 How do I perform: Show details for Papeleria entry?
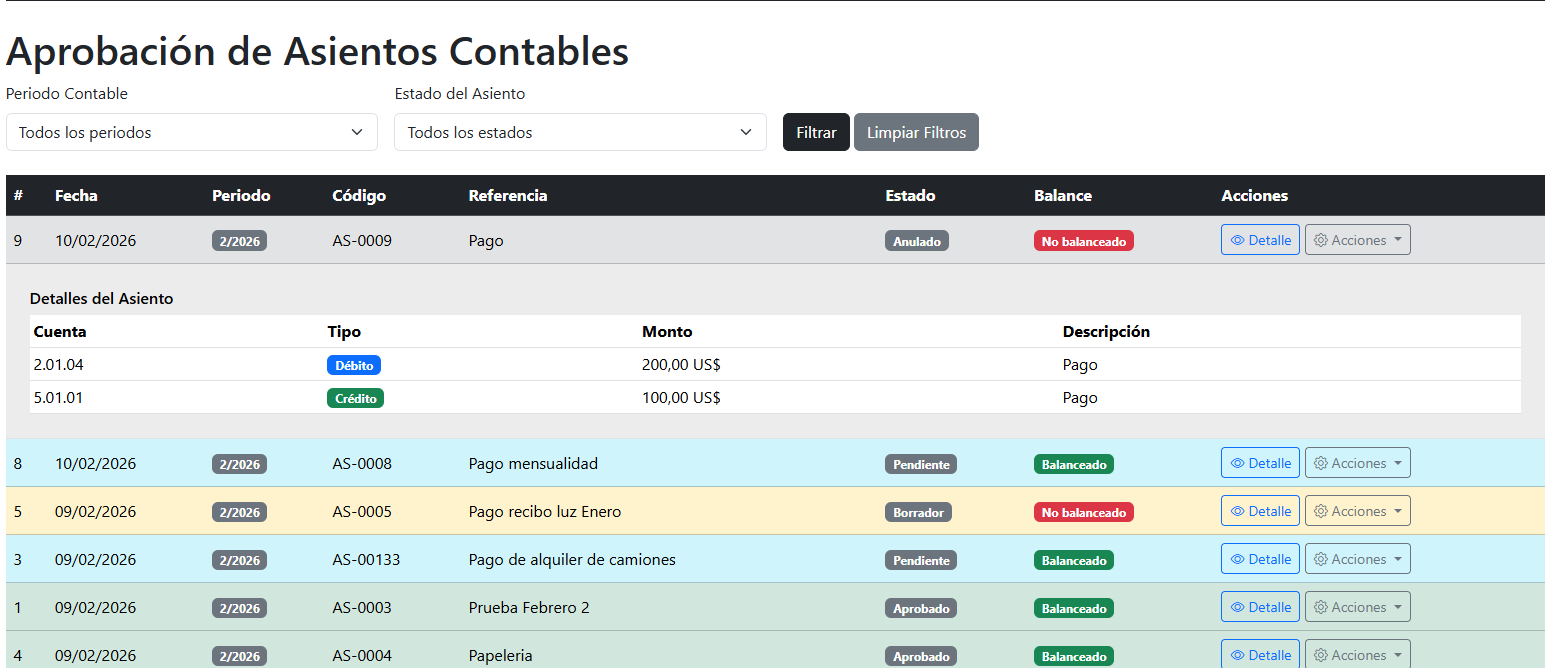(x=1260, y=655)
